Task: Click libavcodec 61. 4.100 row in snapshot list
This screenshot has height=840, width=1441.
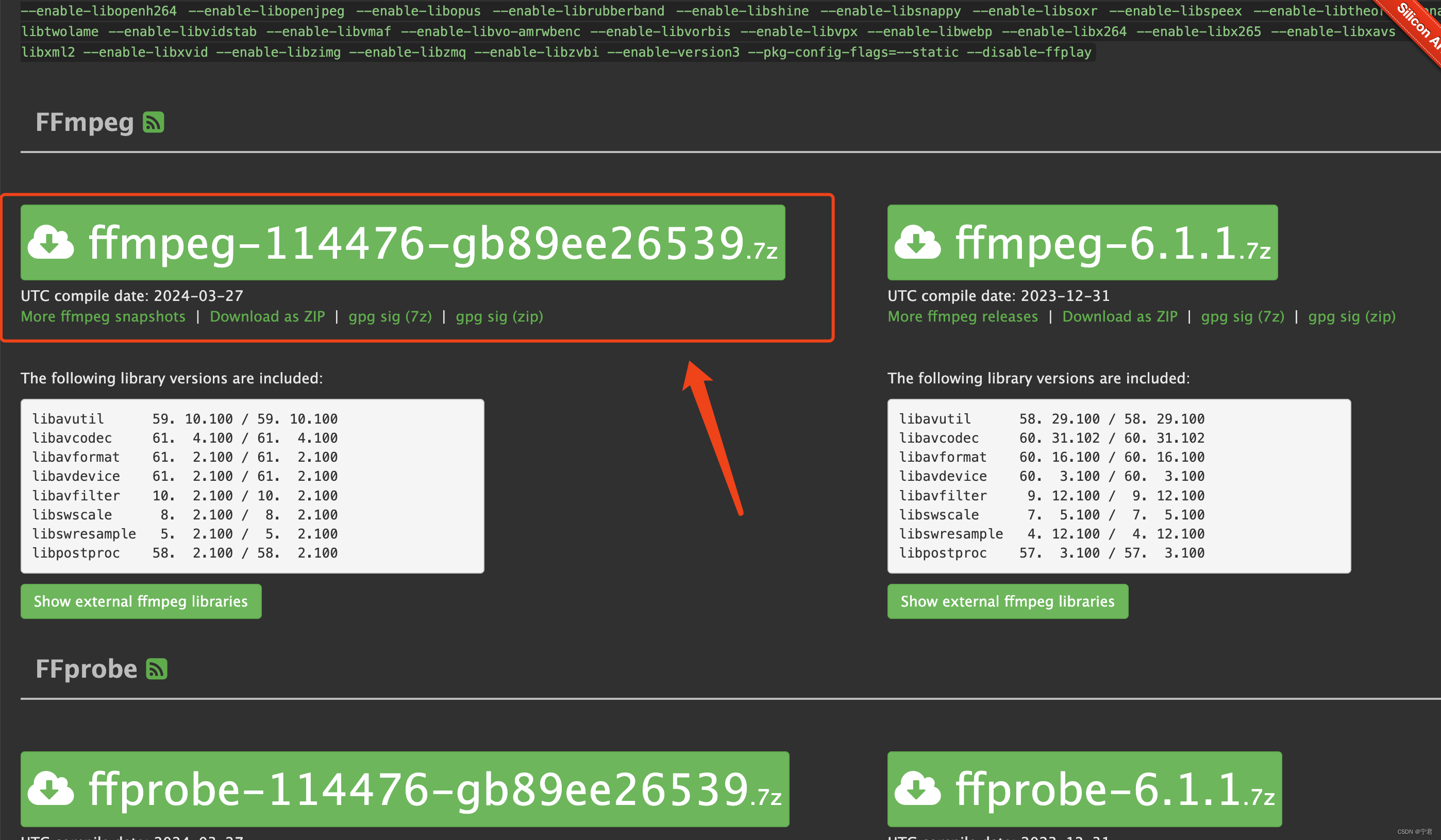Action: pyautogui.click(x=185, y=438)
